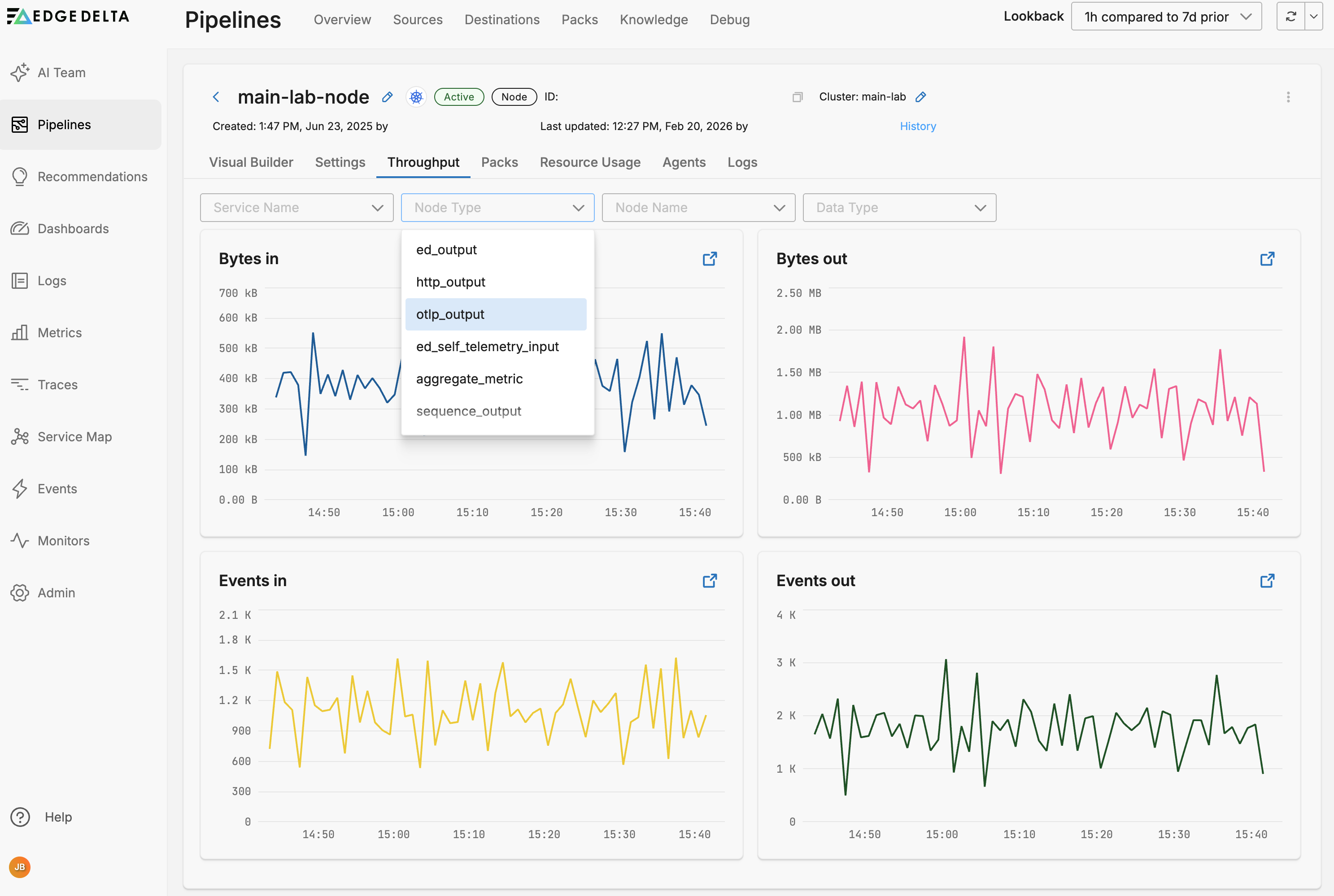Open Service Map in the sidebar
1334x896 pixels.
coord(74,437)
